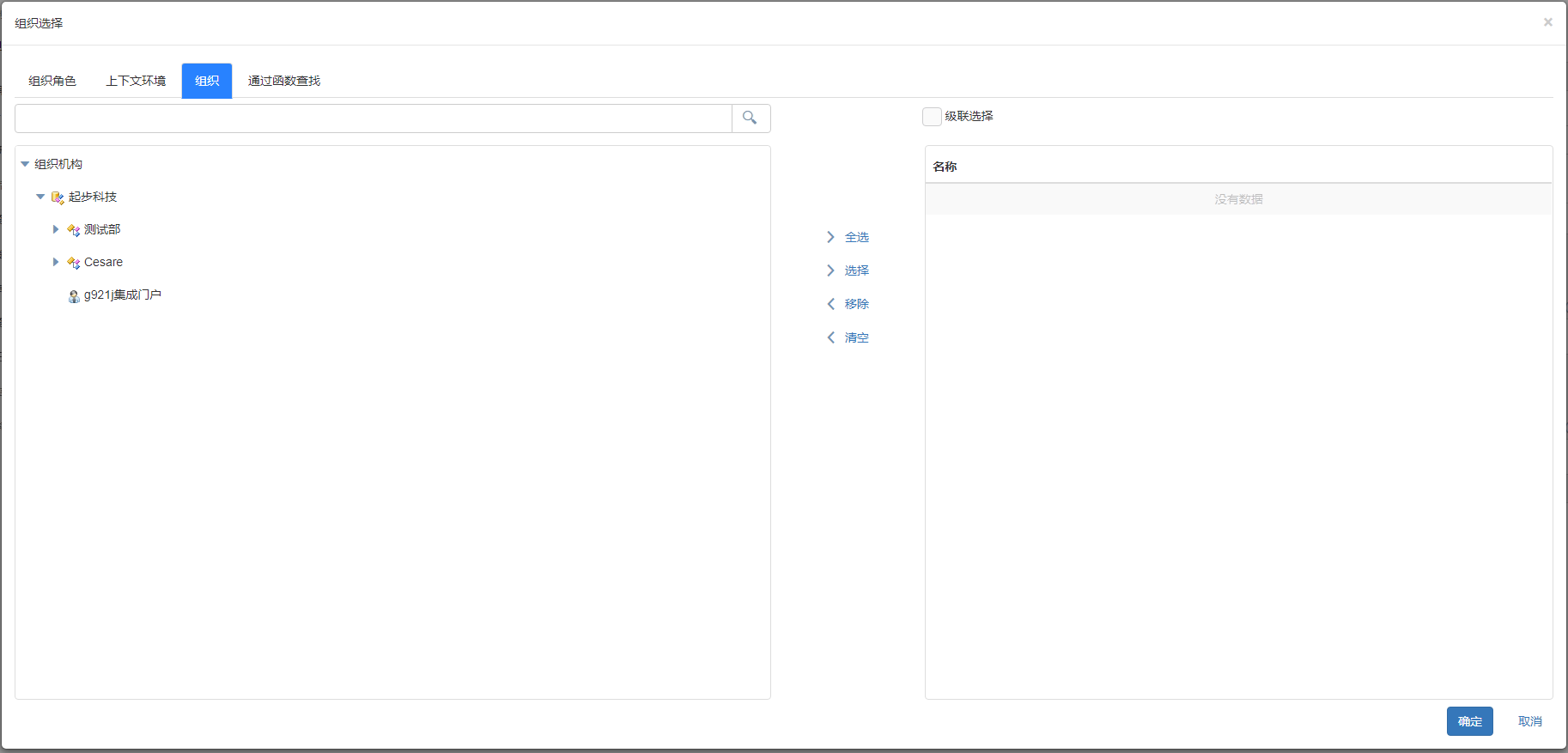The height and width of the screenshot is (753, 1568).
Task: Click the Cesare department icon
Action: tap(74, 263)
